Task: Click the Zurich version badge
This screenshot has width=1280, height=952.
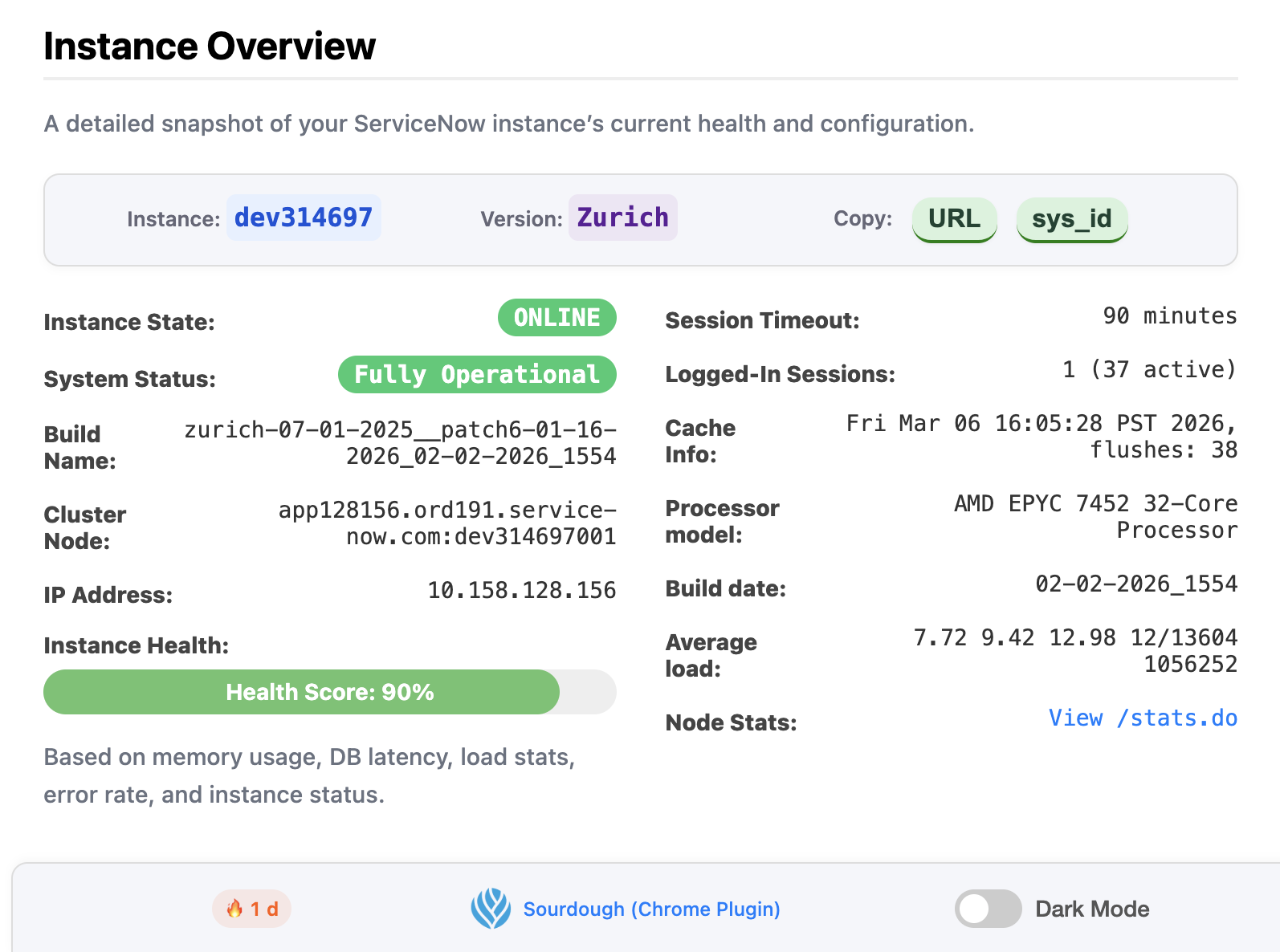Action: pyautogui.click(x=623, y=218)
